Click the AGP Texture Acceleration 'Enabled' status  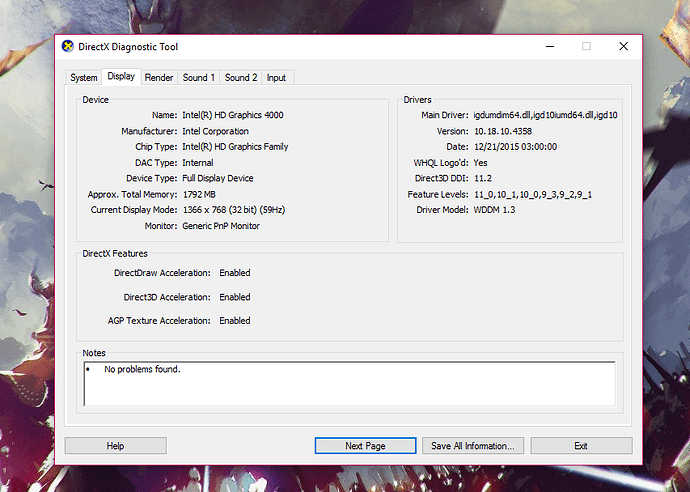(235, 321)
